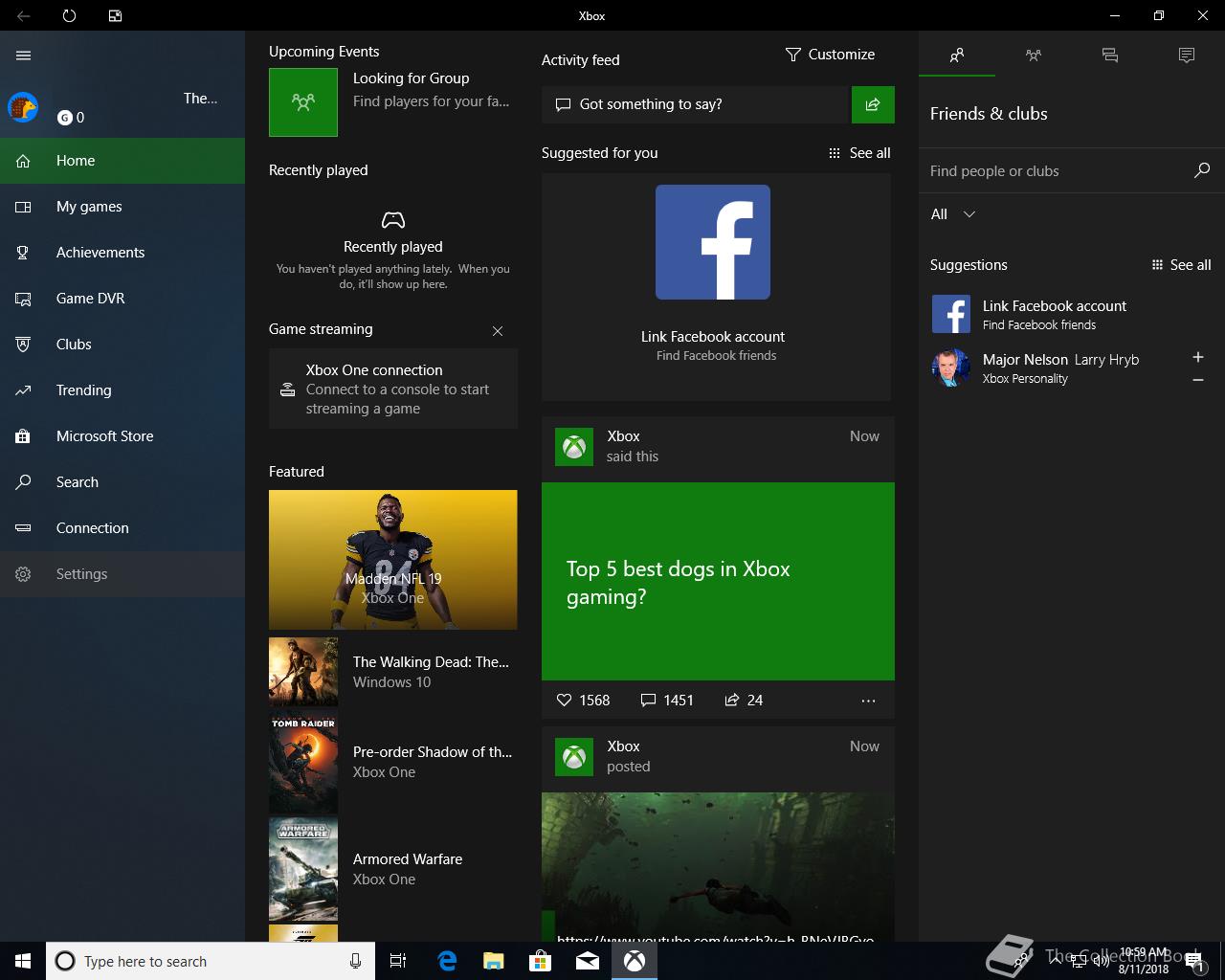Go to Home in sidebar
This screenshot has height=980, width=1225.
click(x=122, y=161)
